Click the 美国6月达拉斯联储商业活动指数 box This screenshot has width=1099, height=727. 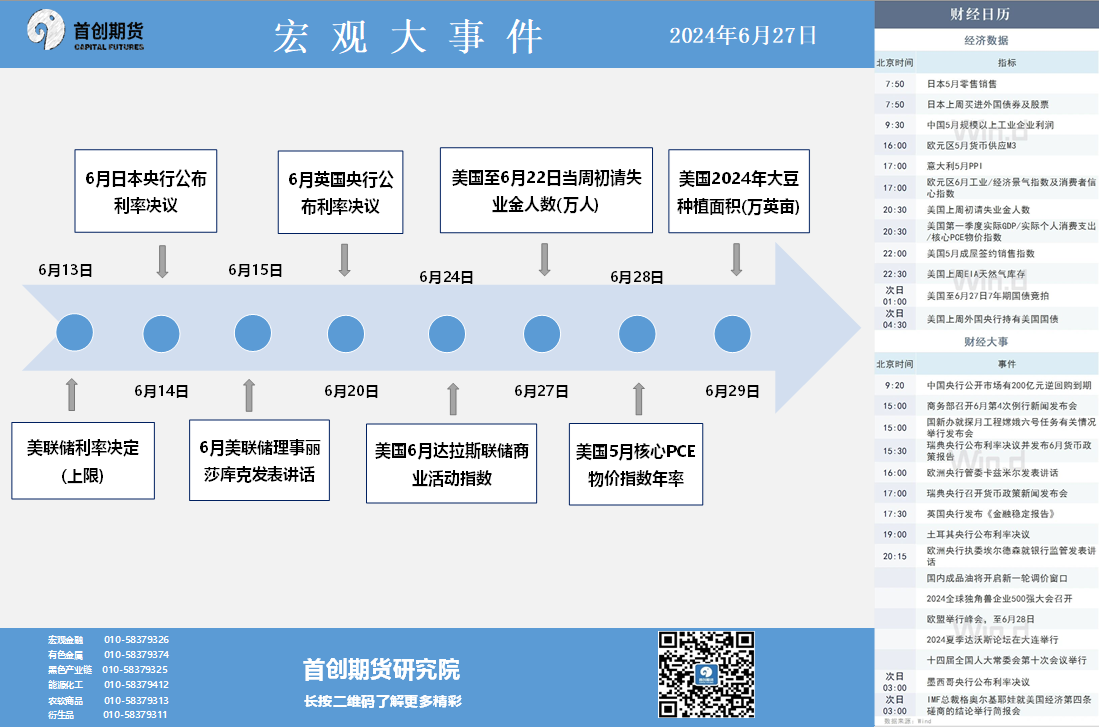(451, 463)
